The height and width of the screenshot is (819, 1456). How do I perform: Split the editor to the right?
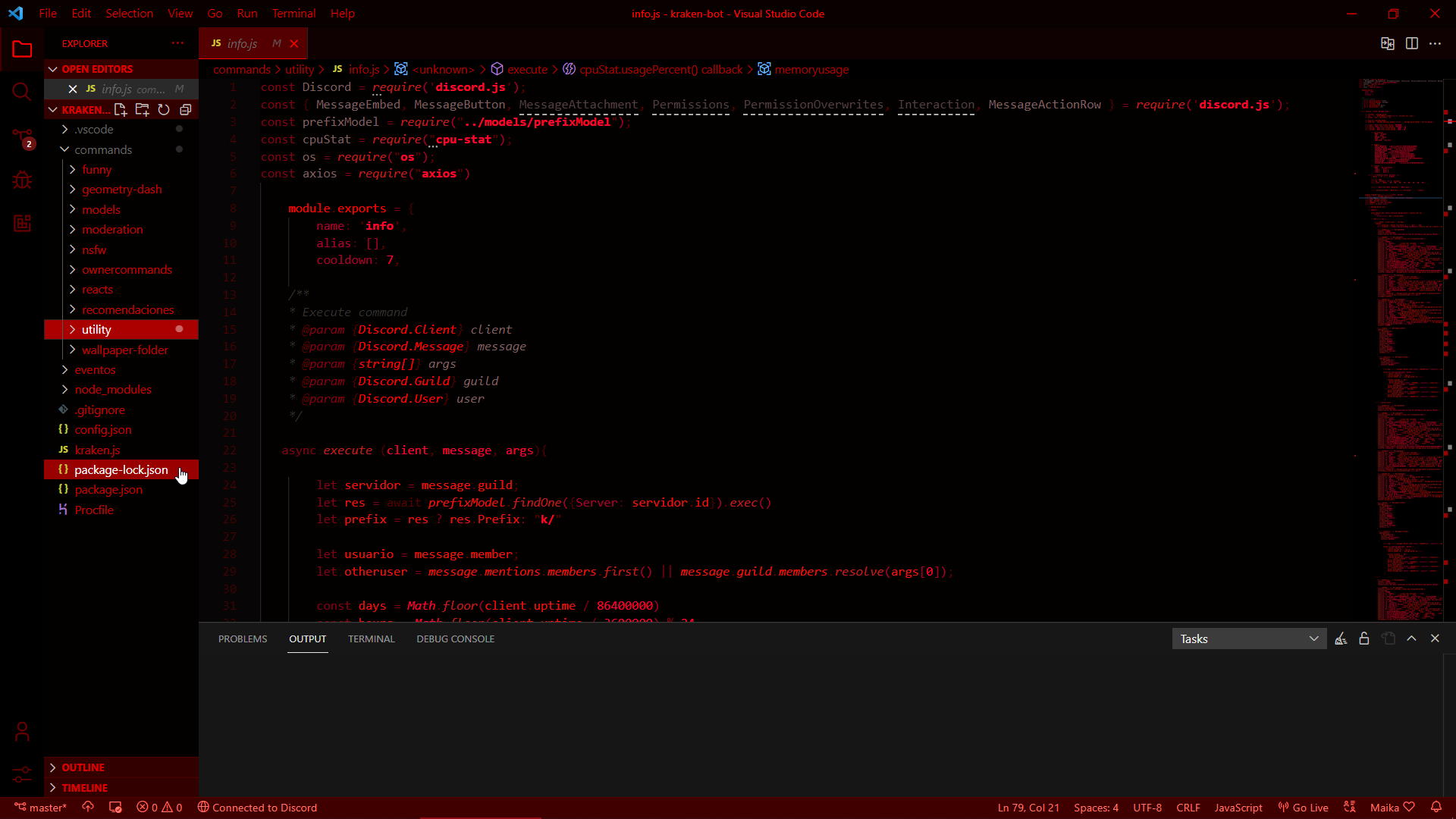1411,44
